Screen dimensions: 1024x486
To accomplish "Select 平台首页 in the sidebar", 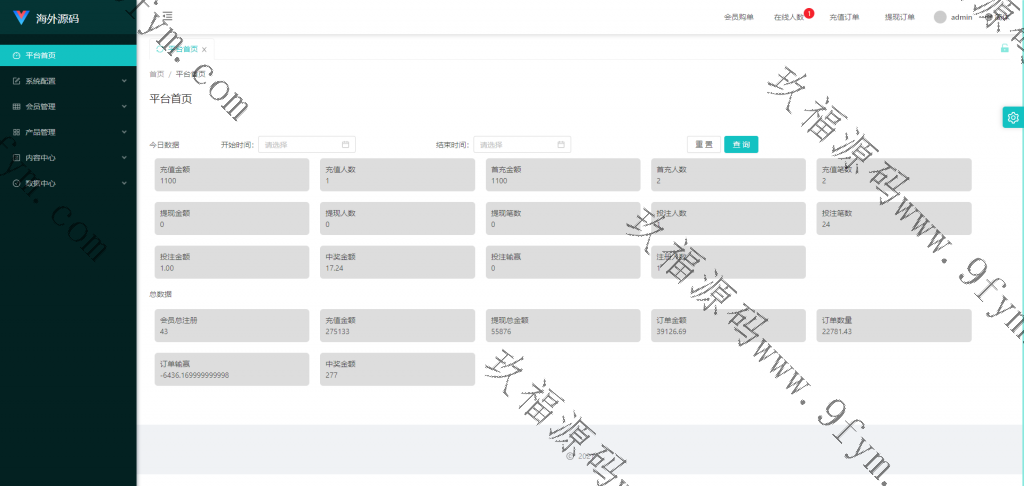I will [67, 55].
